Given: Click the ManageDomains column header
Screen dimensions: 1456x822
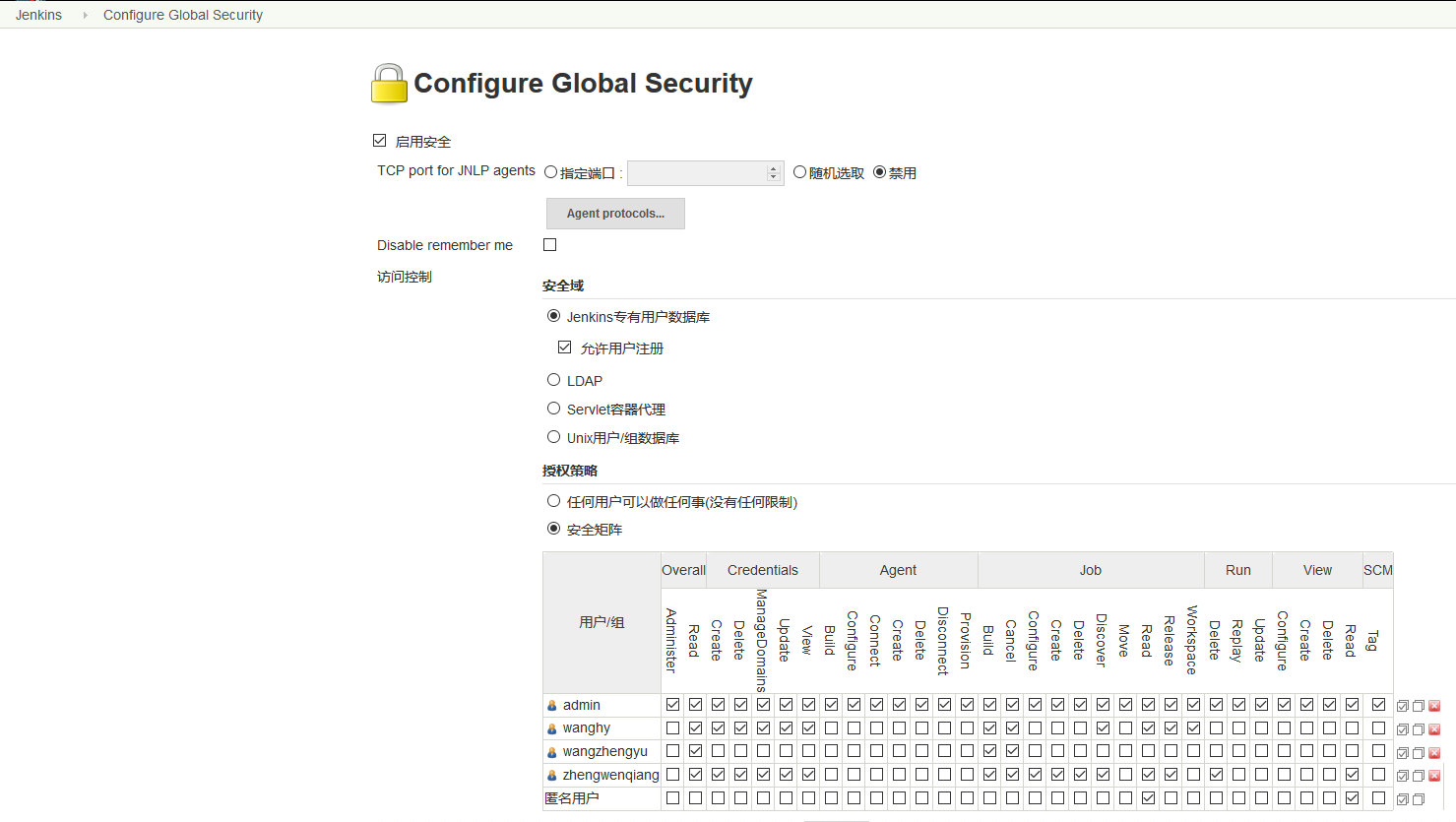Looking at the screenshot, I should tap(762, 641).
